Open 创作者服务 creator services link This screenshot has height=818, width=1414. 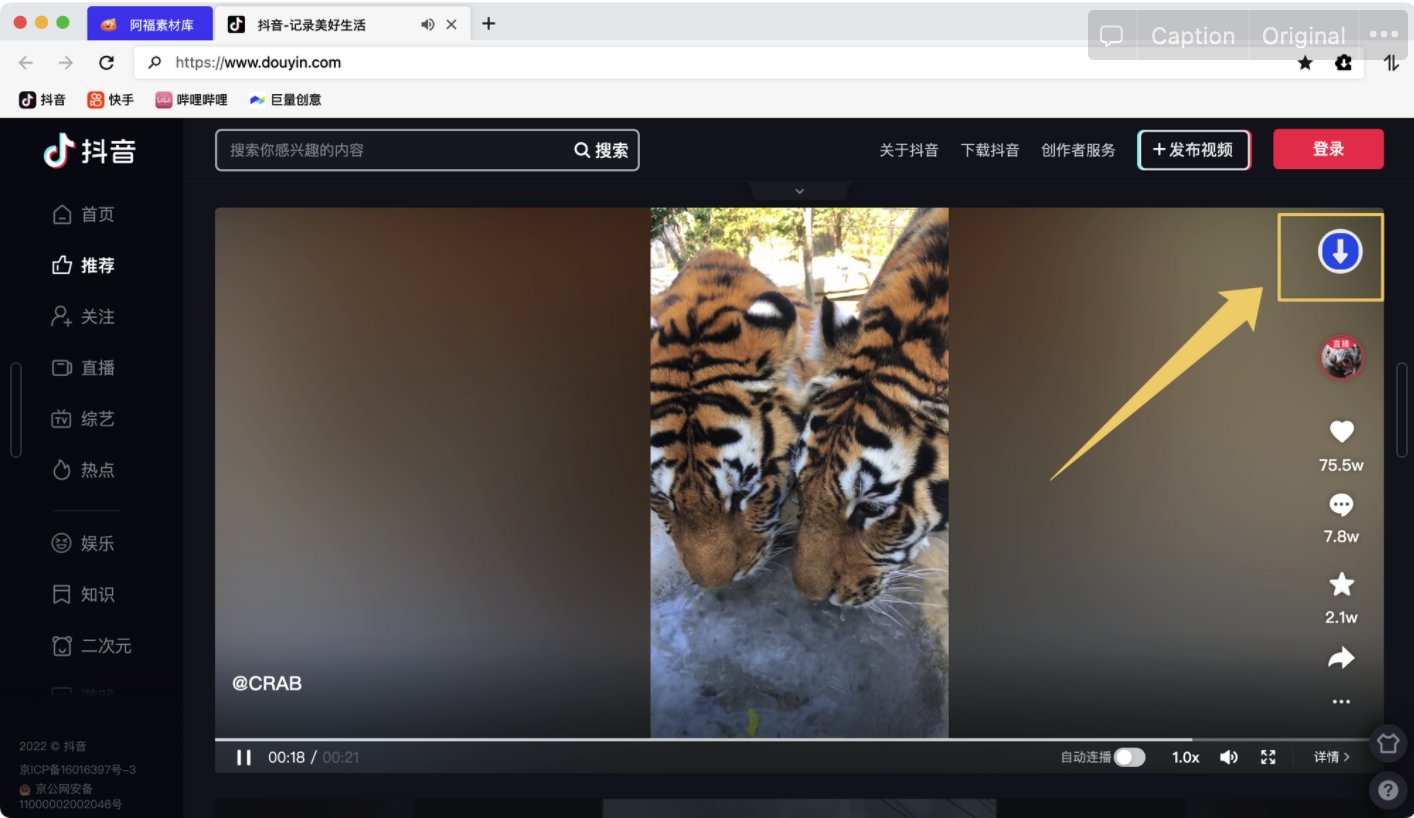point(1078,148)
